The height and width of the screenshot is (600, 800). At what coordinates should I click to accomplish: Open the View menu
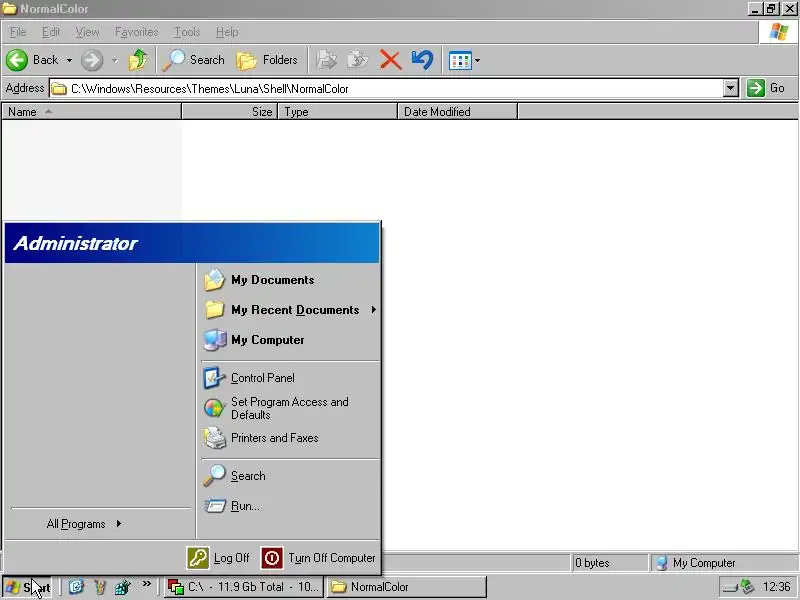click(x=87, y=32)
